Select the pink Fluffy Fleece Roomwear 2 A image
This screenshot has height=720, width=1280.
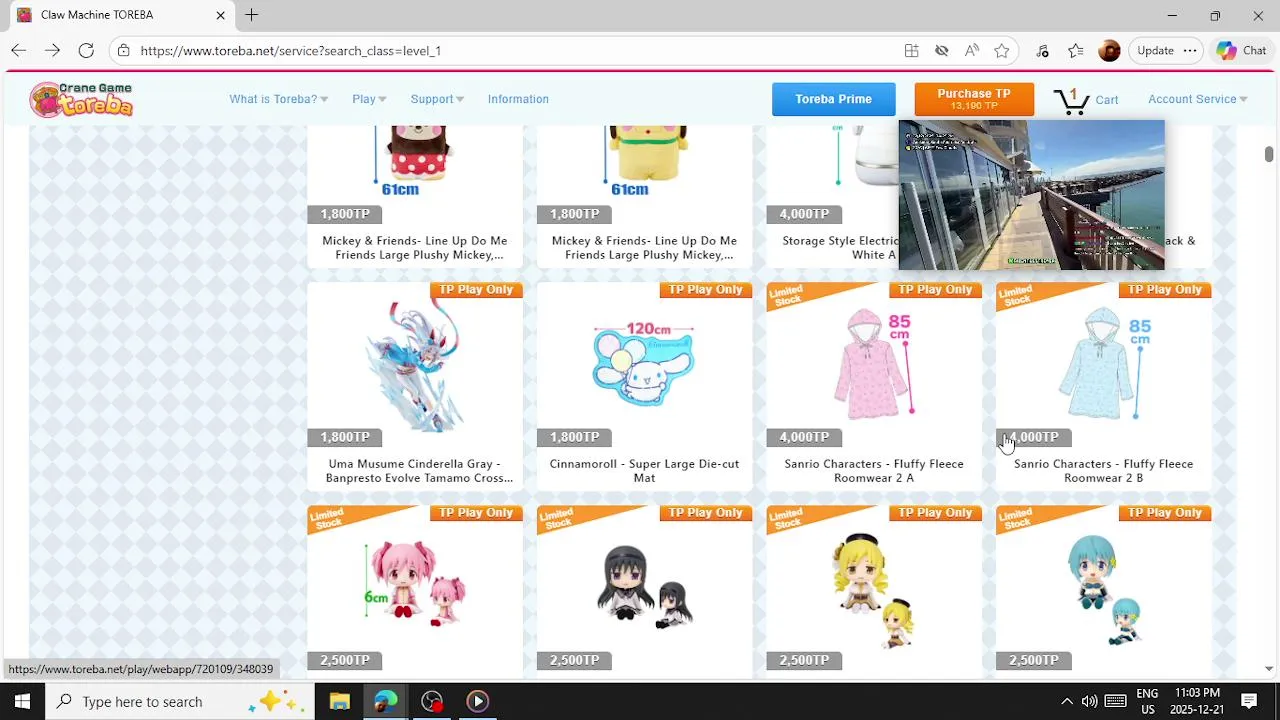(x=874, y=364)
